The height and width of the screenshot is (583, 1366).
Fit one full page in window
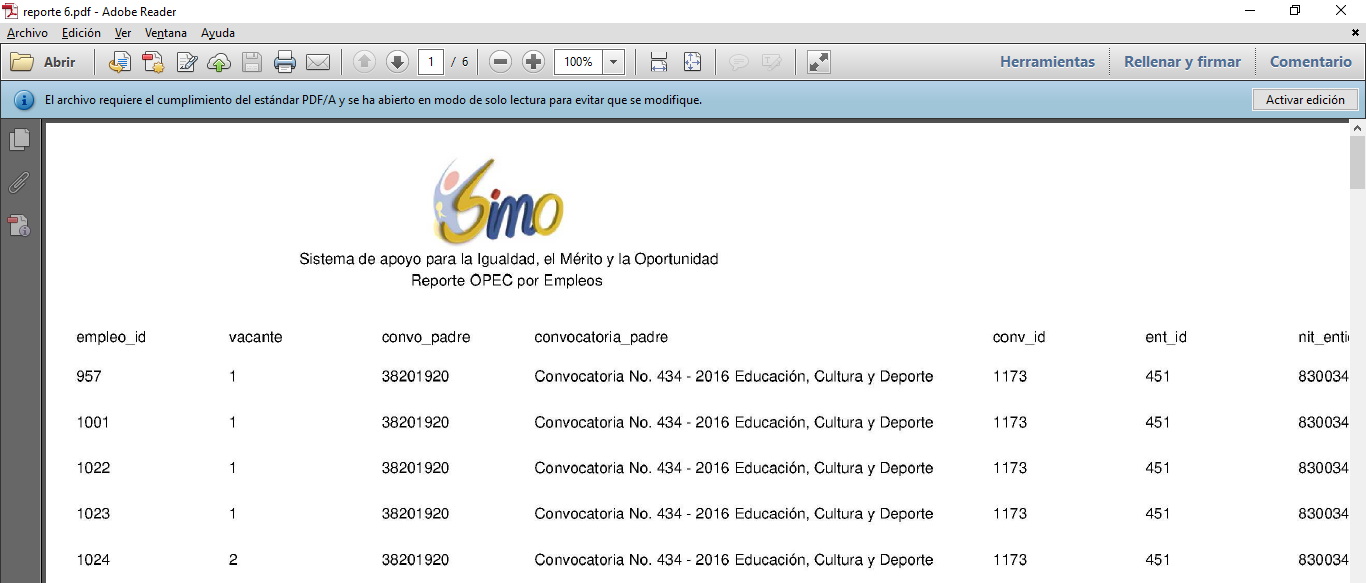click(x=692, y=62)
